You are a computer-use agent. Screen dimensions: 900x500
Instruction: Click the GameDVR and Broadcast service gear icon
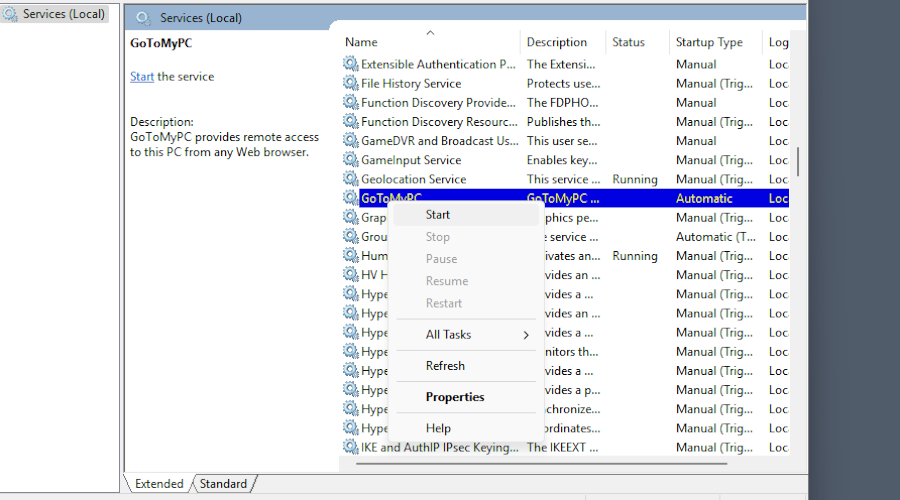tap(351, 140)
